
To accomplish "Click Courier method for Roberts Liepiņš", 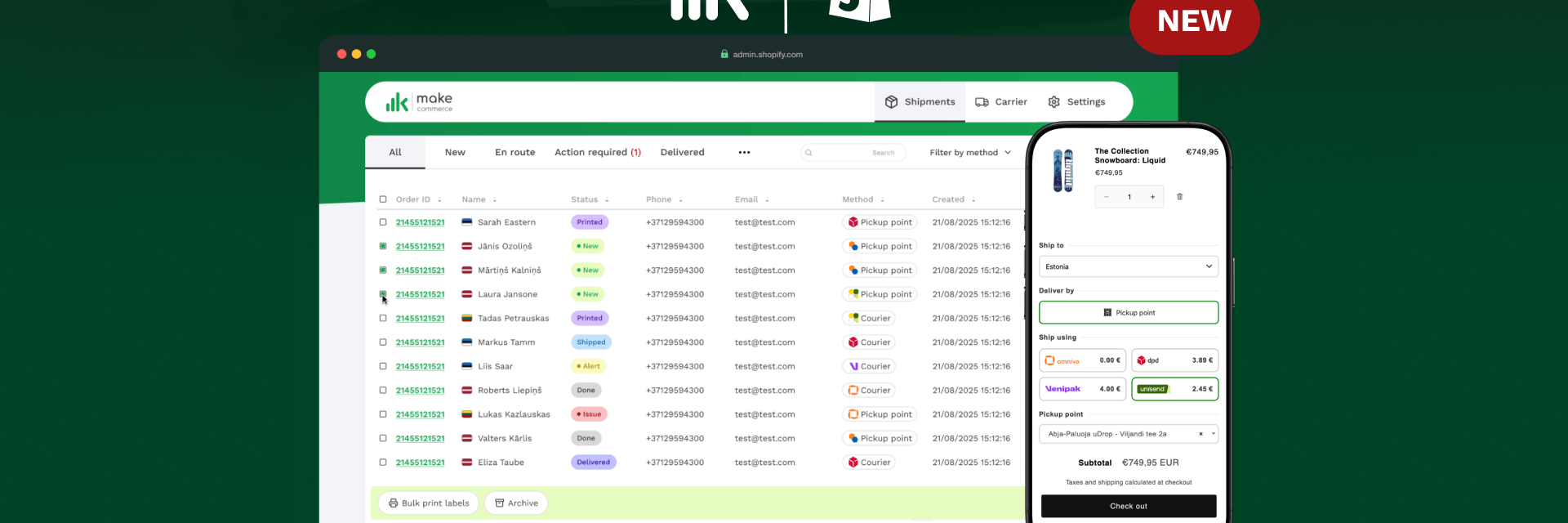I will click(870, 391).
